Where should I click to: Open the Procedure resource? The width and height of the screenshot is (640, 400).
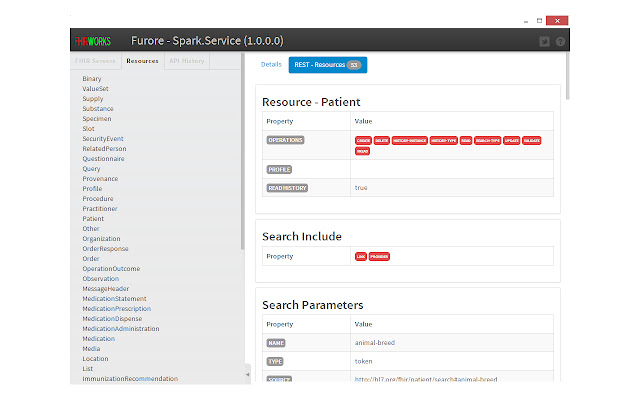pyautogui.click(x=98, y=199)
